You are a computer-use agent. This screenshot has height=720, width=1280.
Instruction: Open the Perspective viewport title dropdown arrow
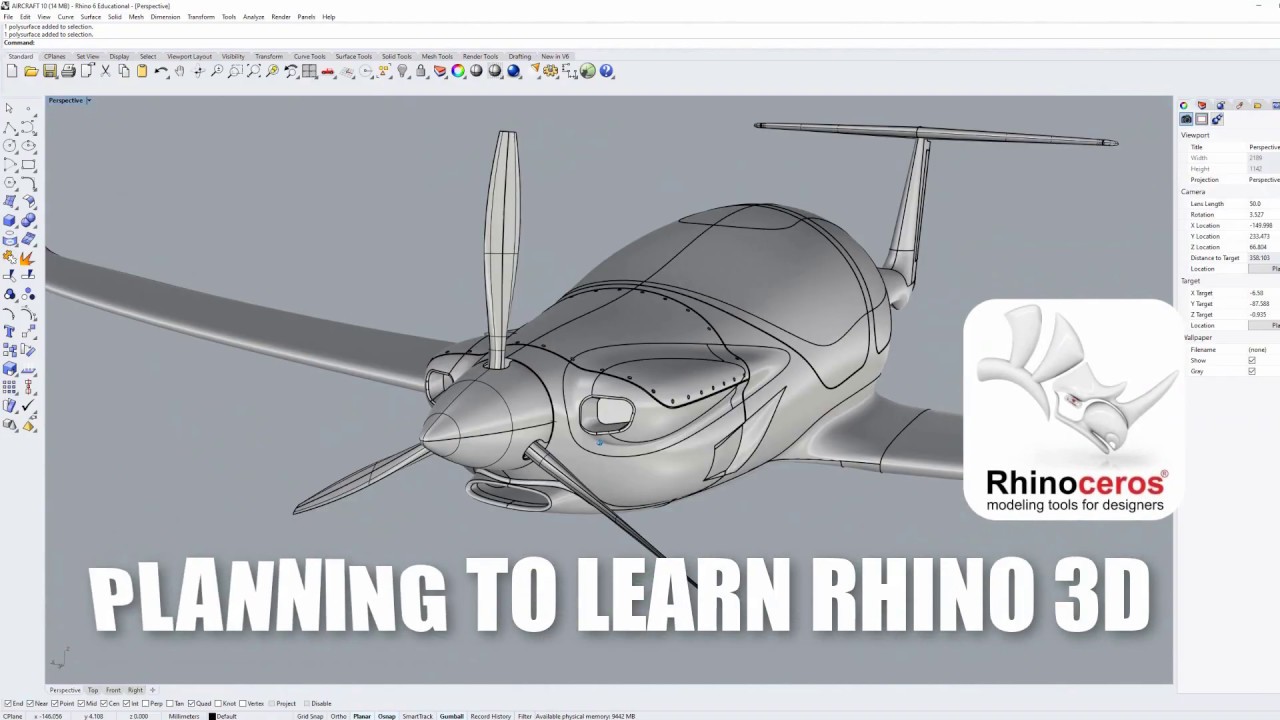point(88,100)
